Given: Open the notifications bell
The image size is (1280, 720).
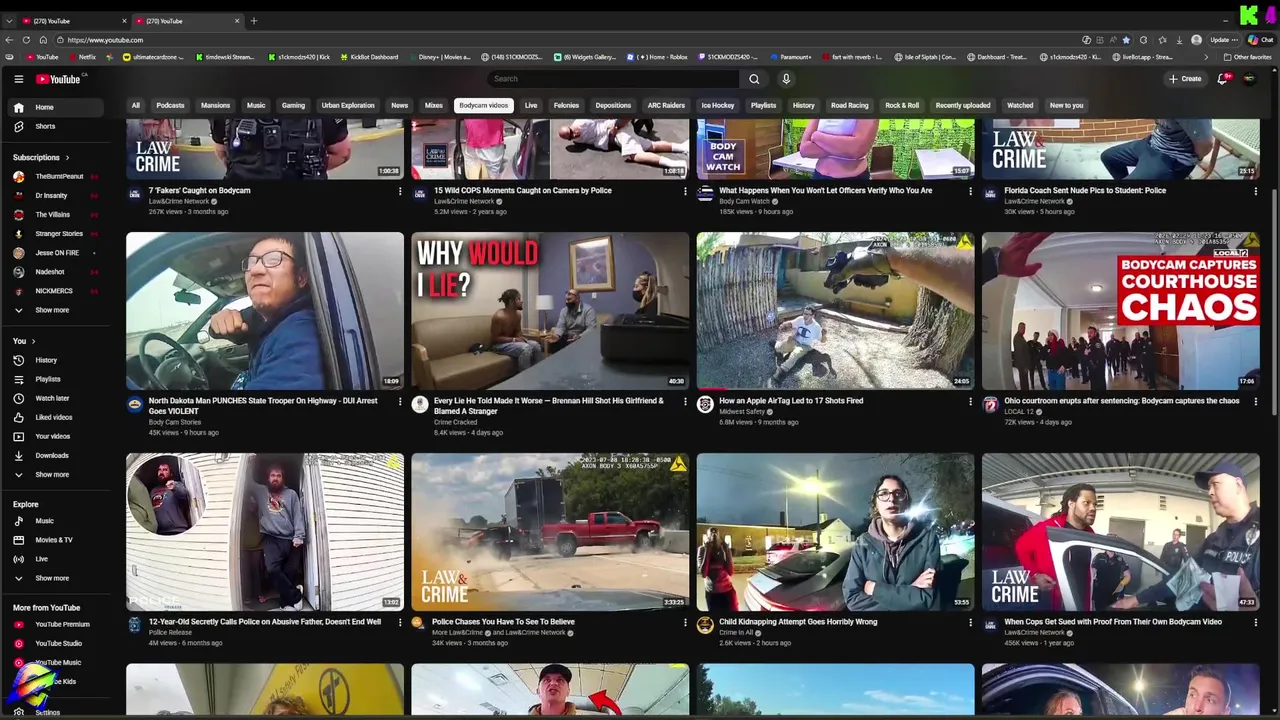Looking at the screenshot, I should click(x=1222, y=79).
